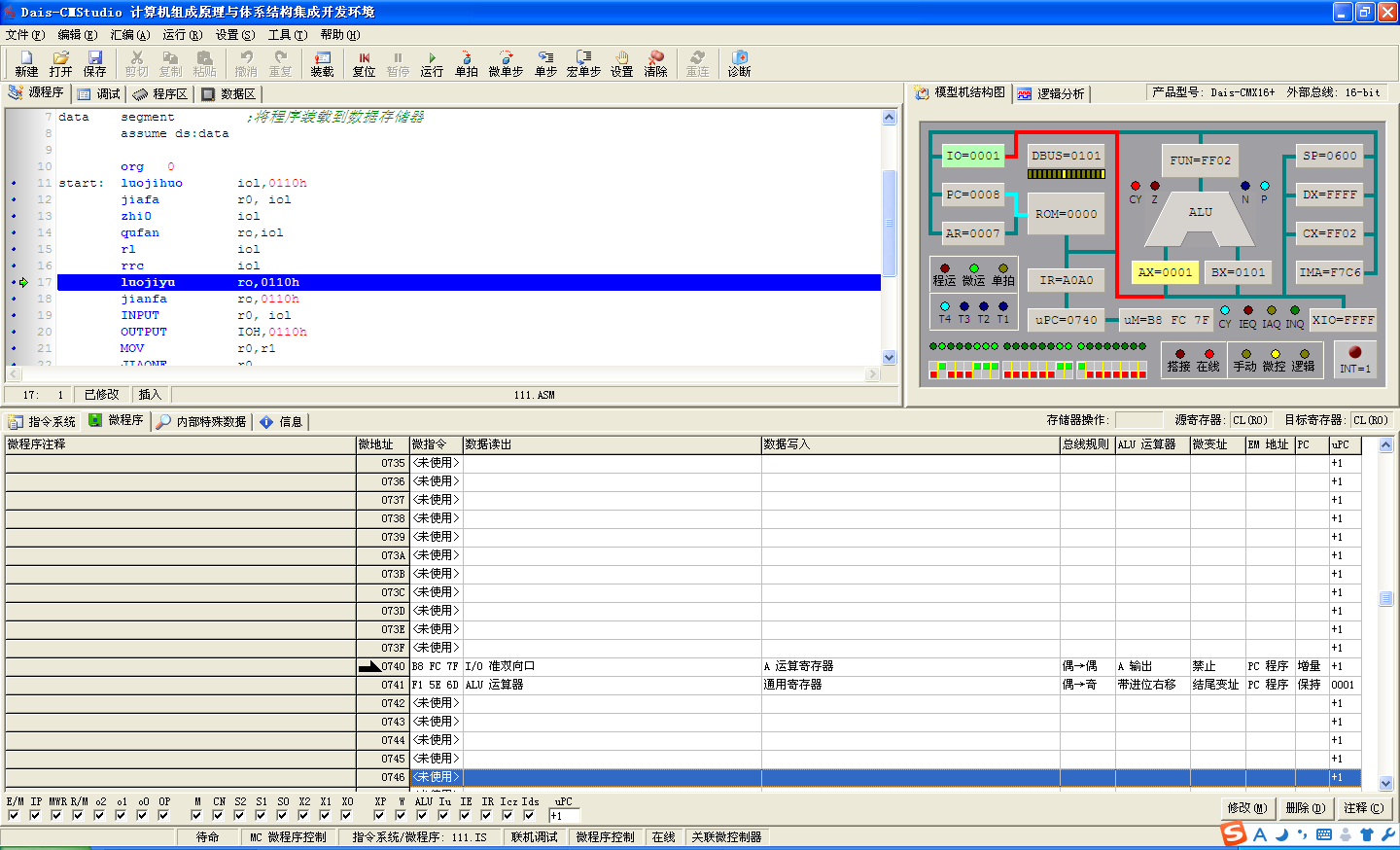Switch to 逻辑分析 tab
1400x850 pixels.
click(1051, 94)
